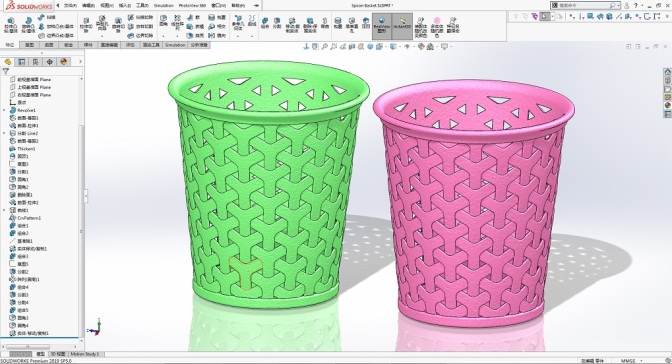
Task: Click the Revolved Boss/Base tool icon
Action: (x=28, y=21)
